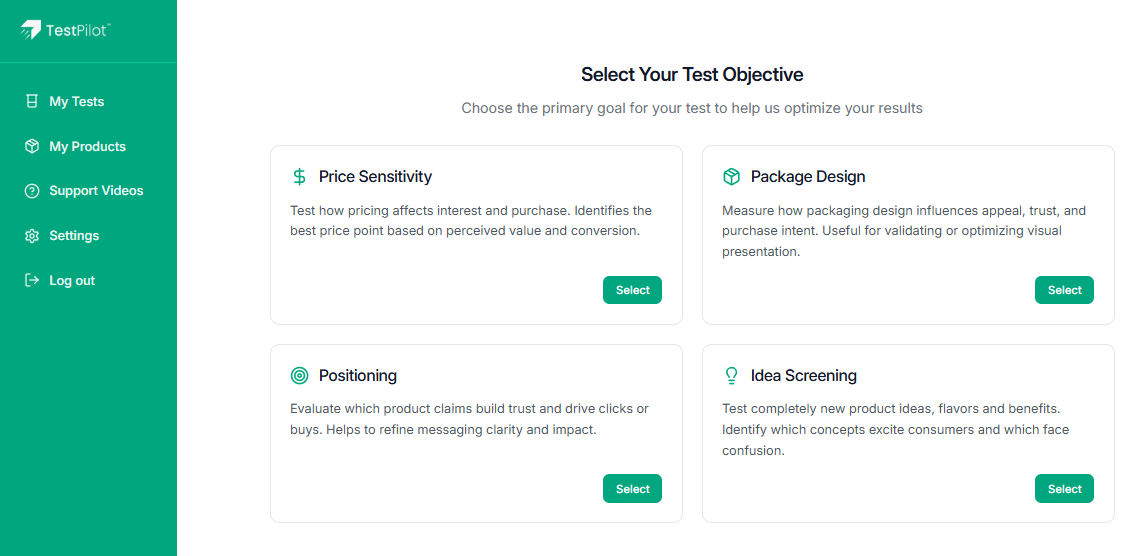Click the Support Videos question-mark icon
This screenshot has height=556, width=1146.
point(31,191)
